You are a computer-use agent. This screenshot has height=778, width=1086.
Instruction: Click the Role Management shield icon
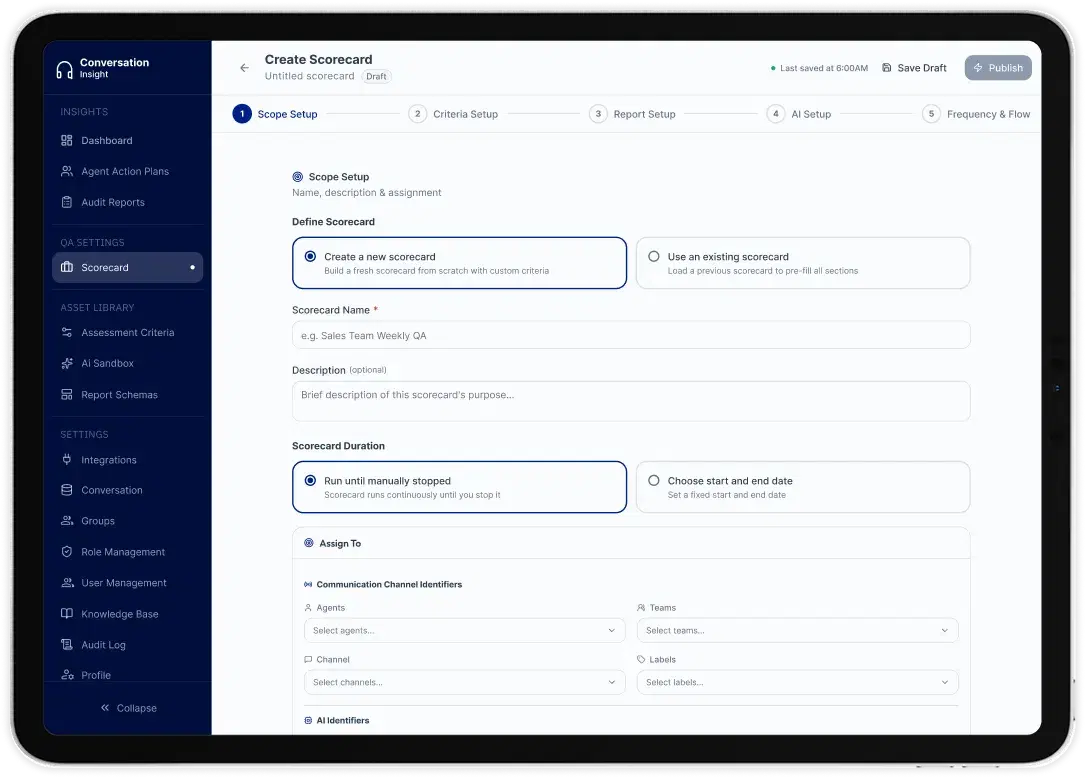[x=66, y=551]
